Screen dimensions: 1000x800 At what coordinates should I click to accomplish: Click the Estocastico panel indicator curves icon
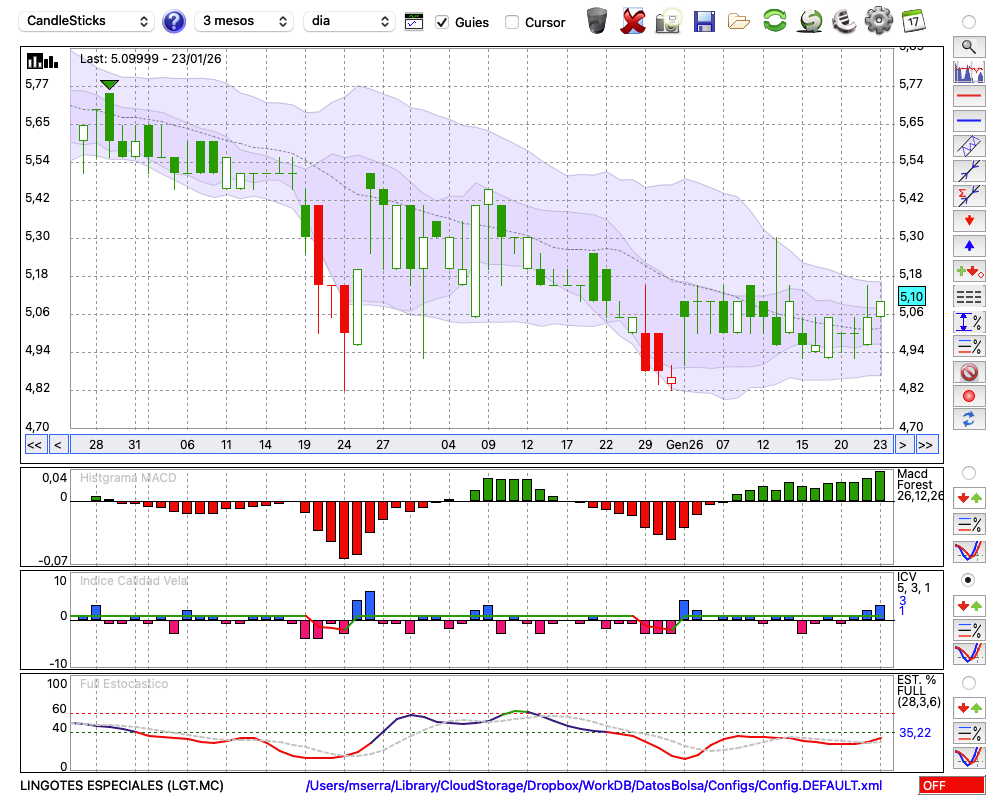[x=969, y=758]
